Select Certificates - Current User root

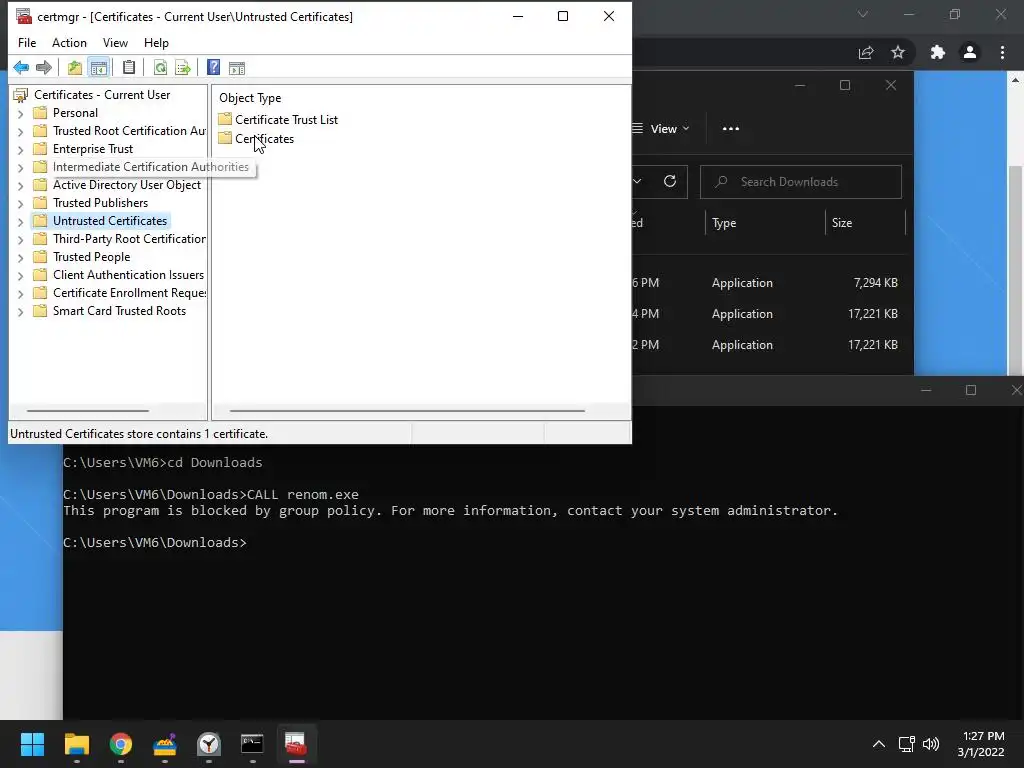(102, 95)
